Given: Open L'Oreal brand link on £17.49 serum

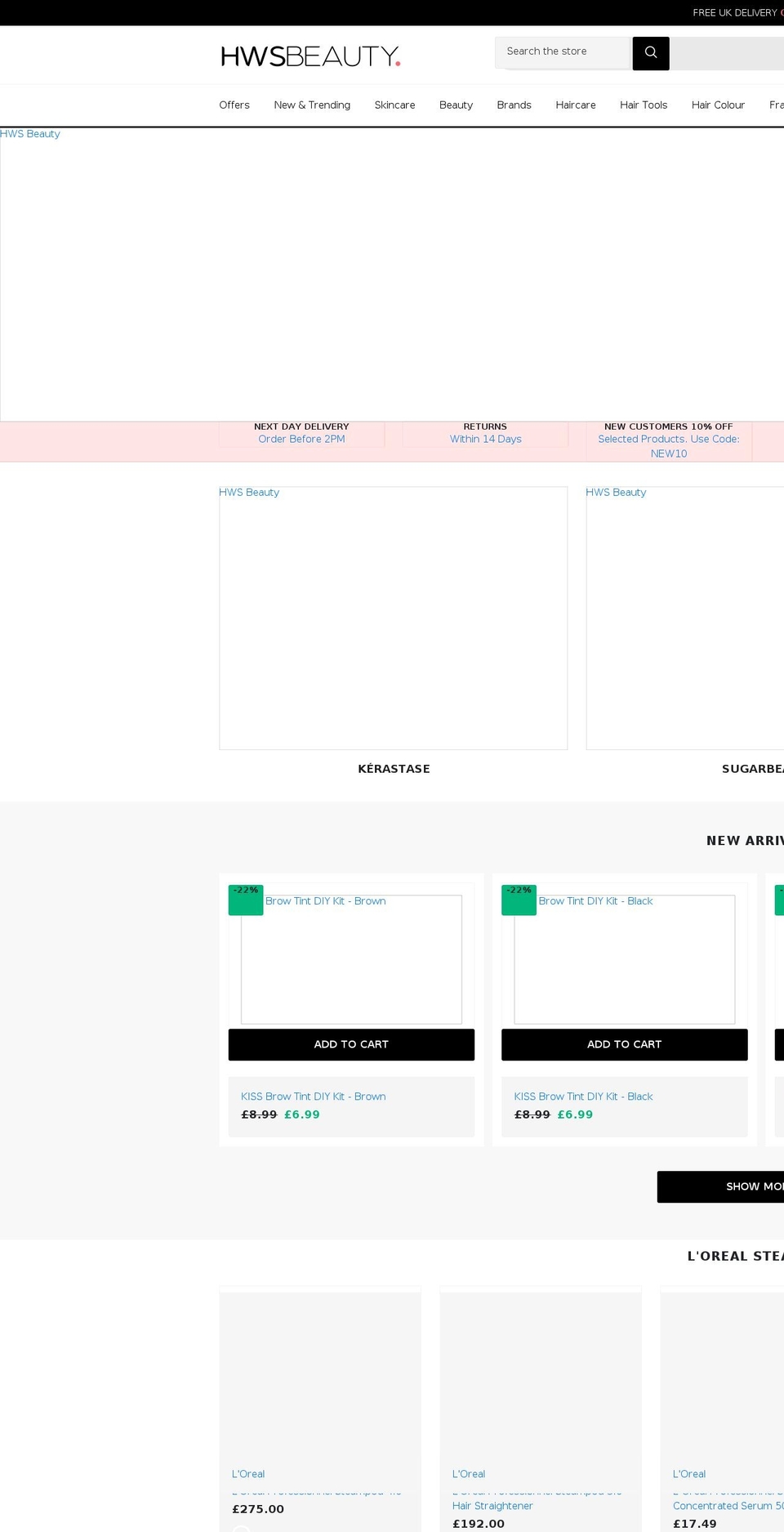Looking at the screenshot, I should [689, 1474].
